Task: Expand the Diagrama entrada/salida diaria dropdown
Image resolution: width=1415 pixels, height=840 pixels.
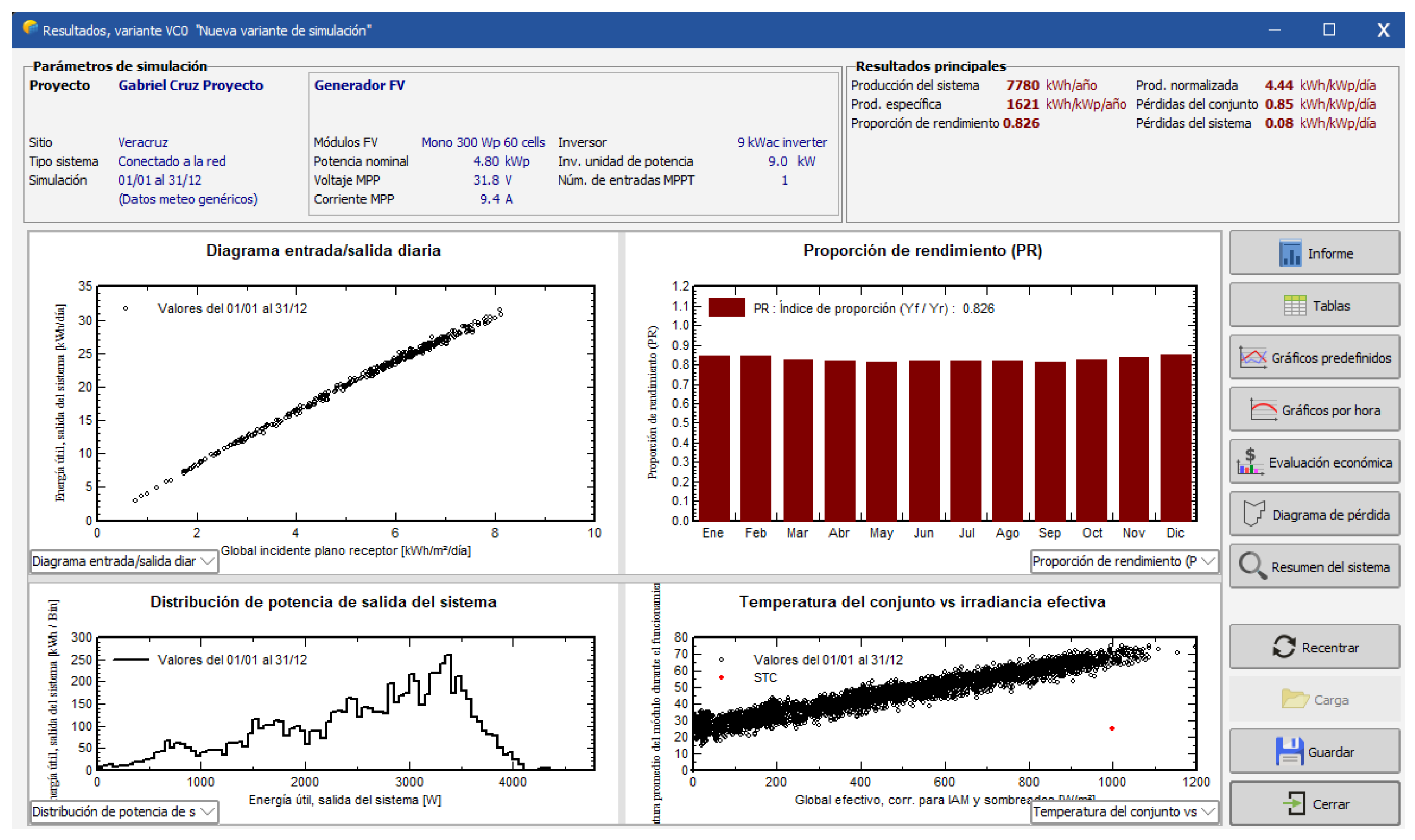Action: 208,562
